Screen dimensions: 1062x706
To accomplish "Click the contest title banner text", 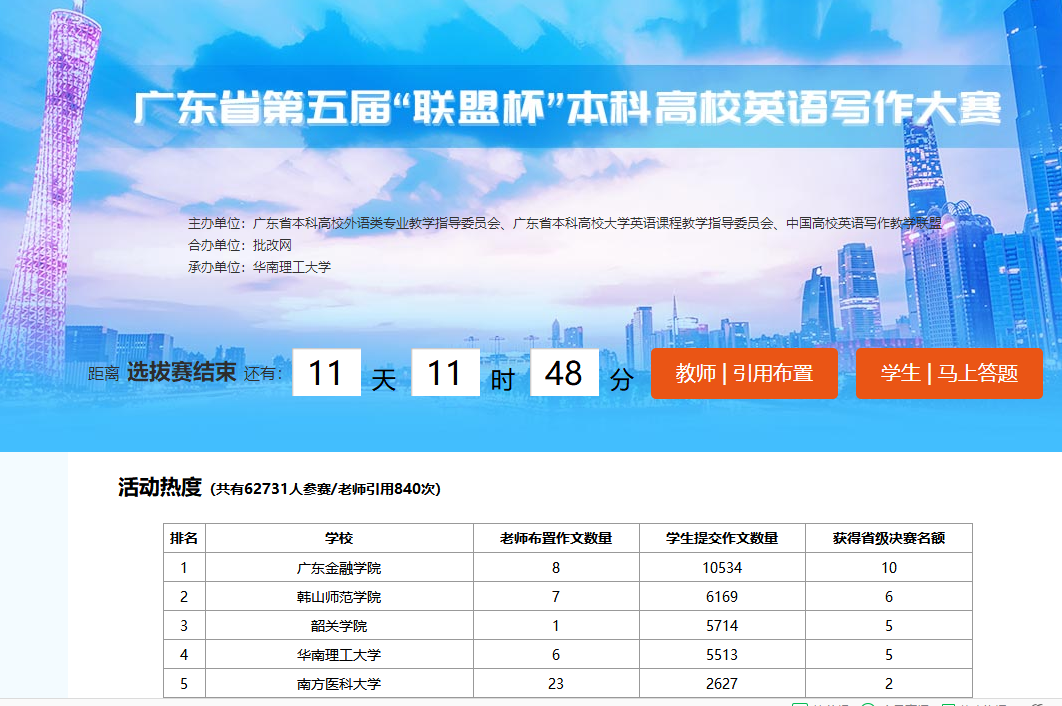I will 567,108.
